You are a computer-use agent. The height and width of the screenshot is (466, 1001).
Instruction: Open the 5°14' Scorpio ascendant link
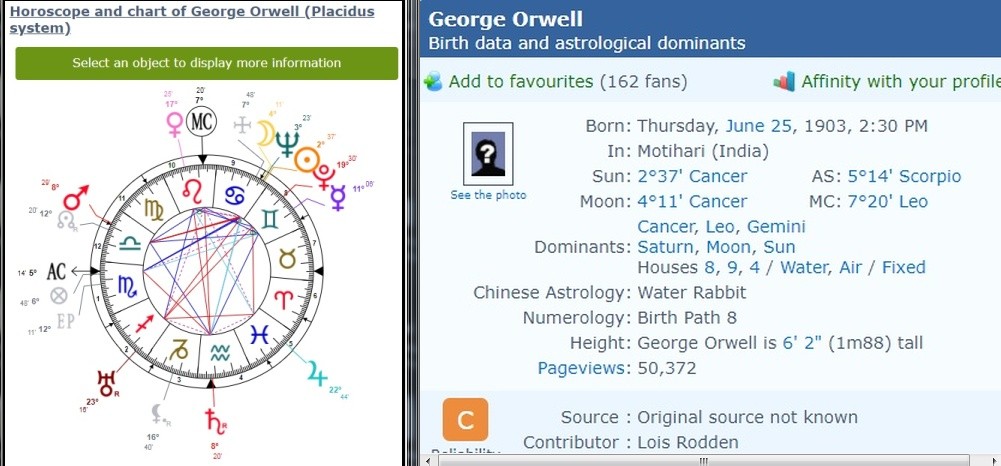(x=904, y=176)
